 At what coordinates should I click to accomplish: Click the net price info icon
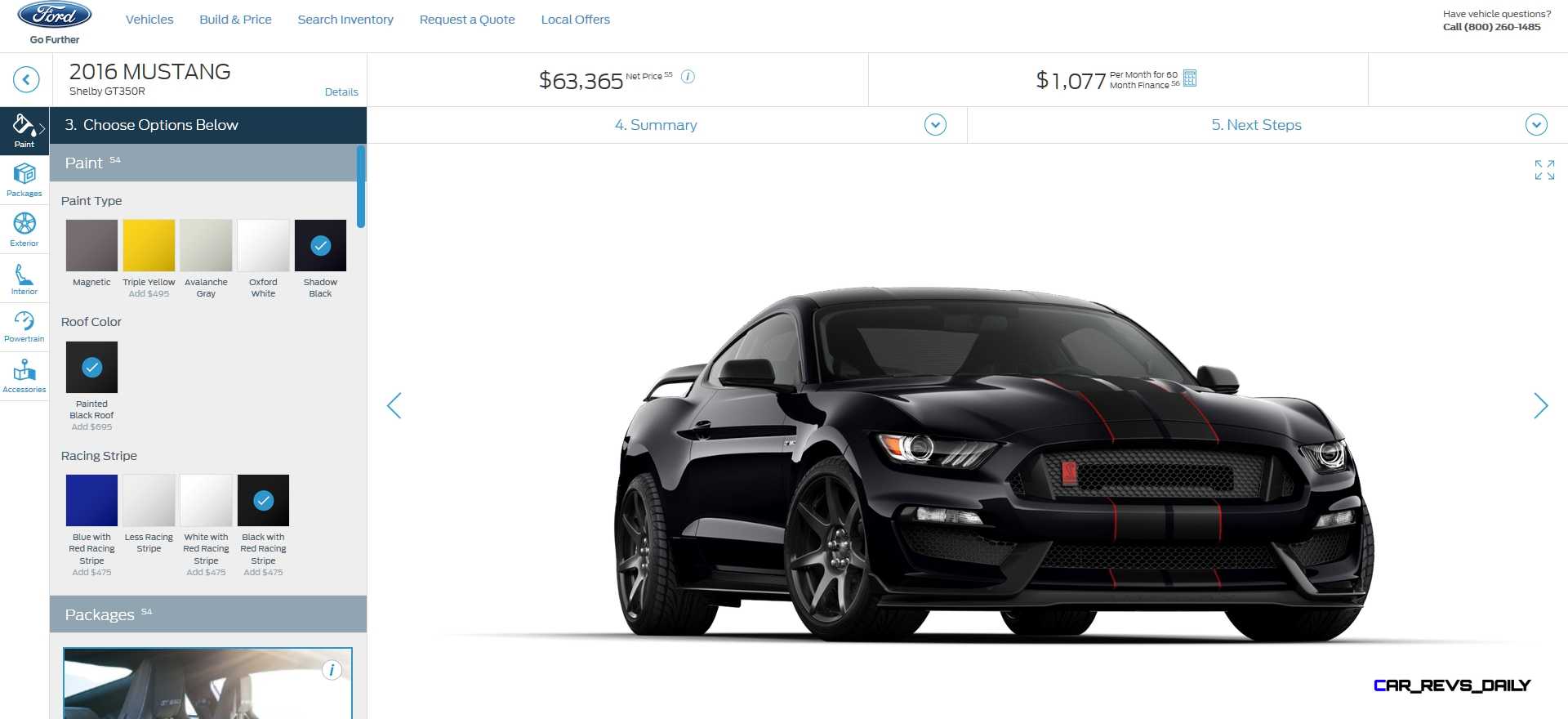(688, 77)
